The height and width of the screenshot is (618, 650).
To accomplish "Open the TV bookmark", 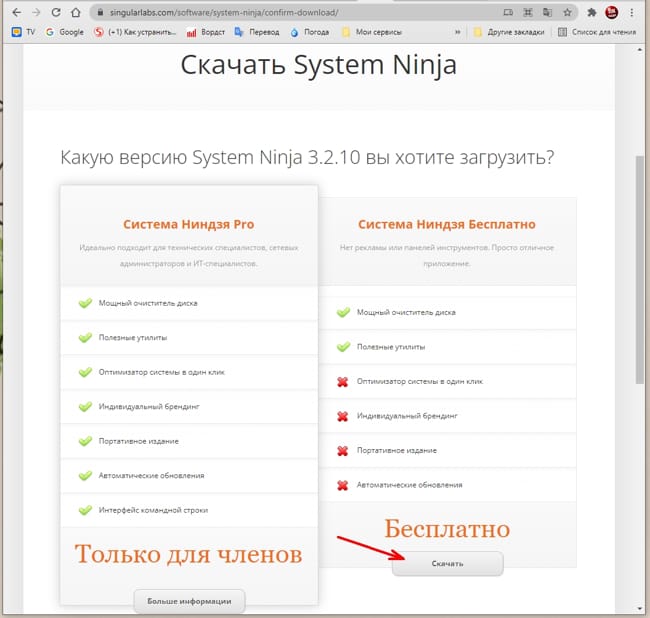I will click(x=24, y=32).
